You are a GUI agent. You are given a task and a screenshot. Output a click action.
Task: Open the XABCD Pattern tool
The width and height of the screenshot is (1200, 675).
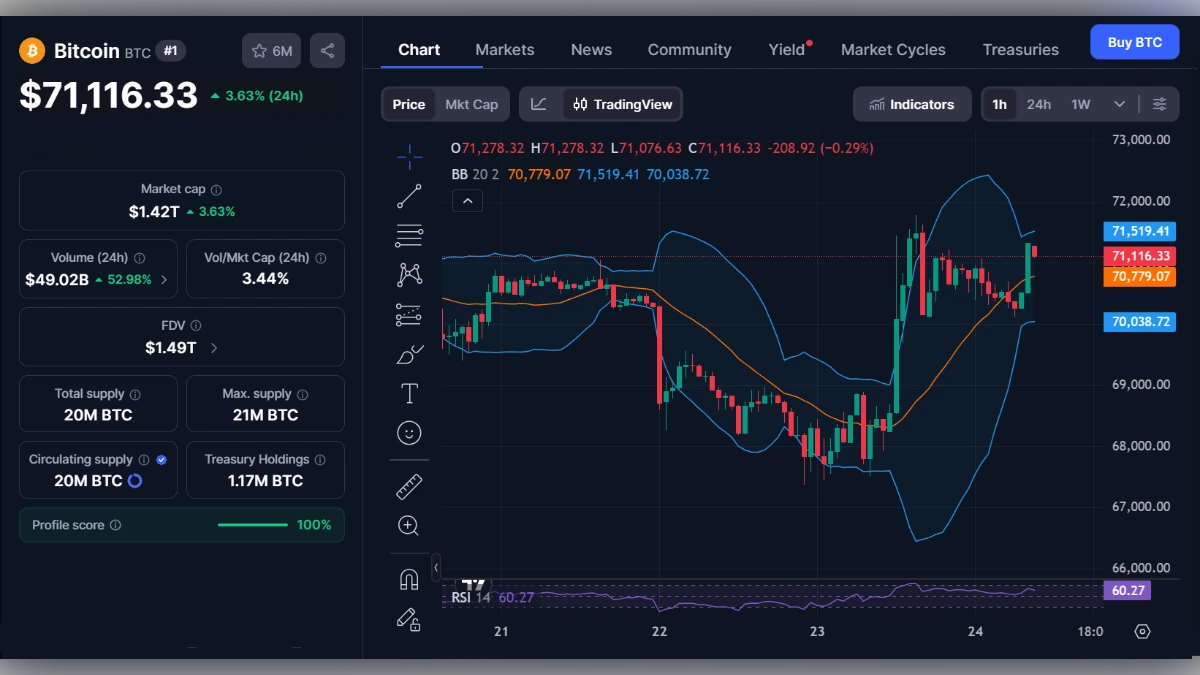point(409,274)
